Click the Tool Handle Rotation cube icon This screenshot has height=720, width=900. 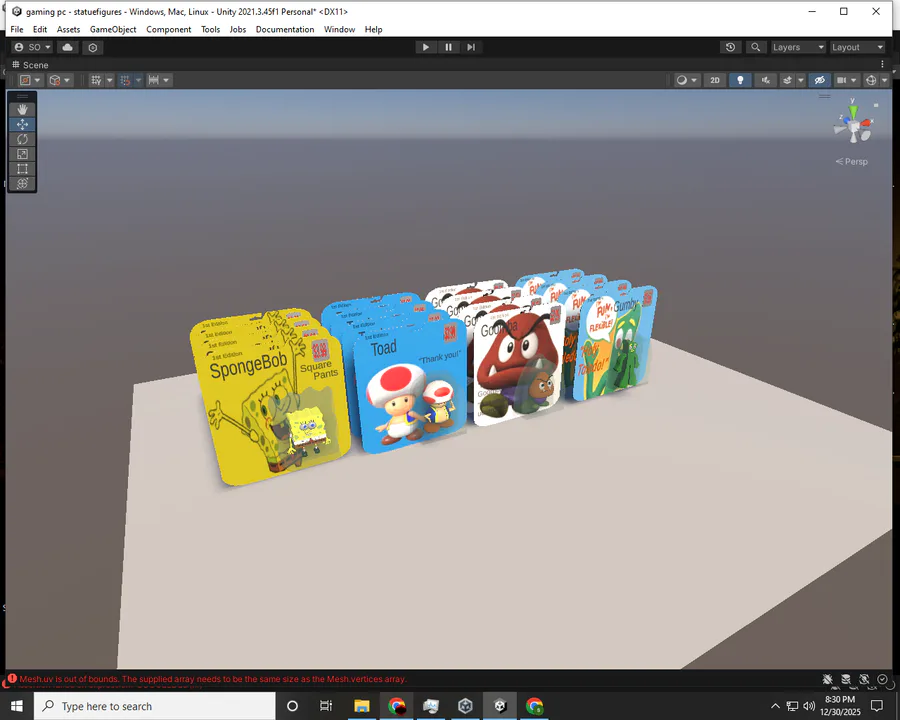(55, 80)
